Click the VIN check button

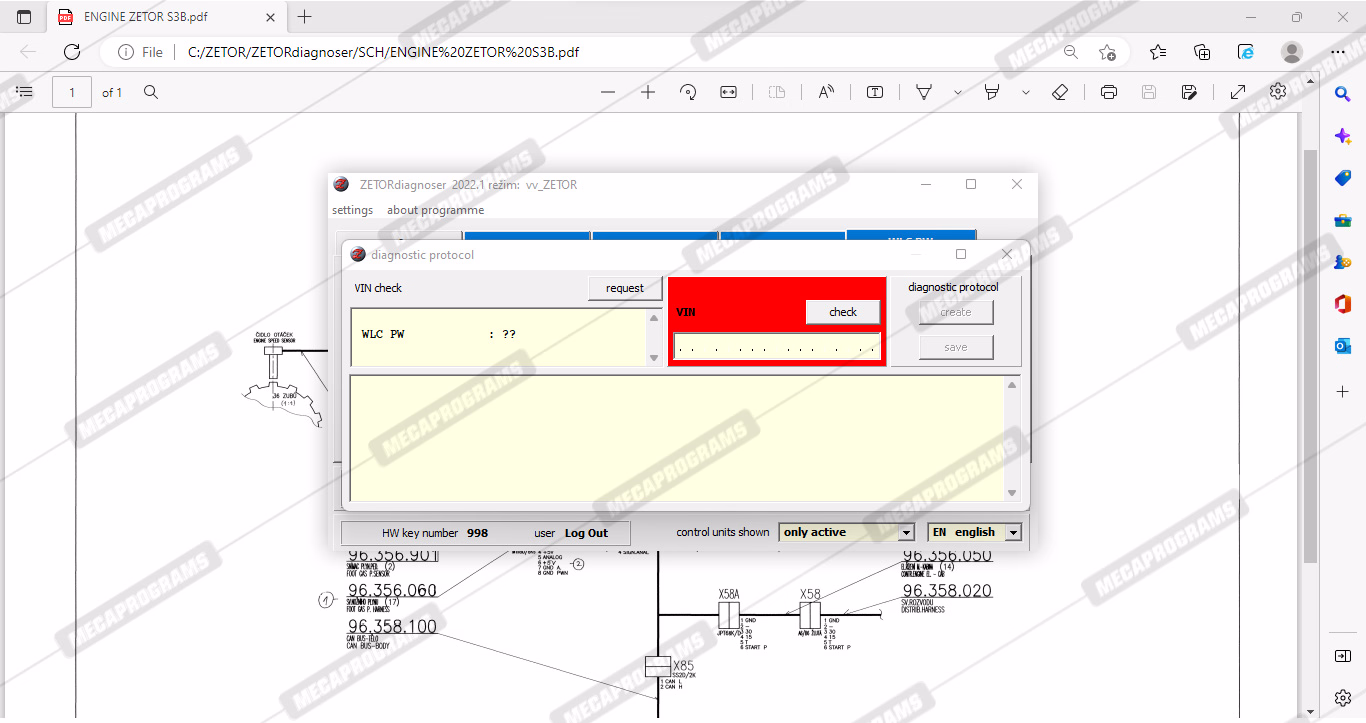click(x=843, y=312)
